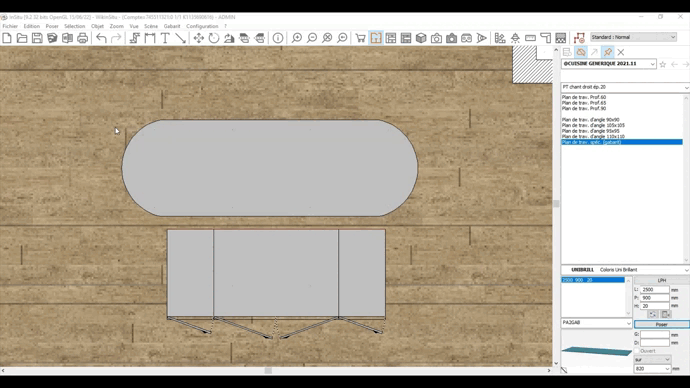
Task: Open the Sélection menu
Action: [x=74, y=26]
